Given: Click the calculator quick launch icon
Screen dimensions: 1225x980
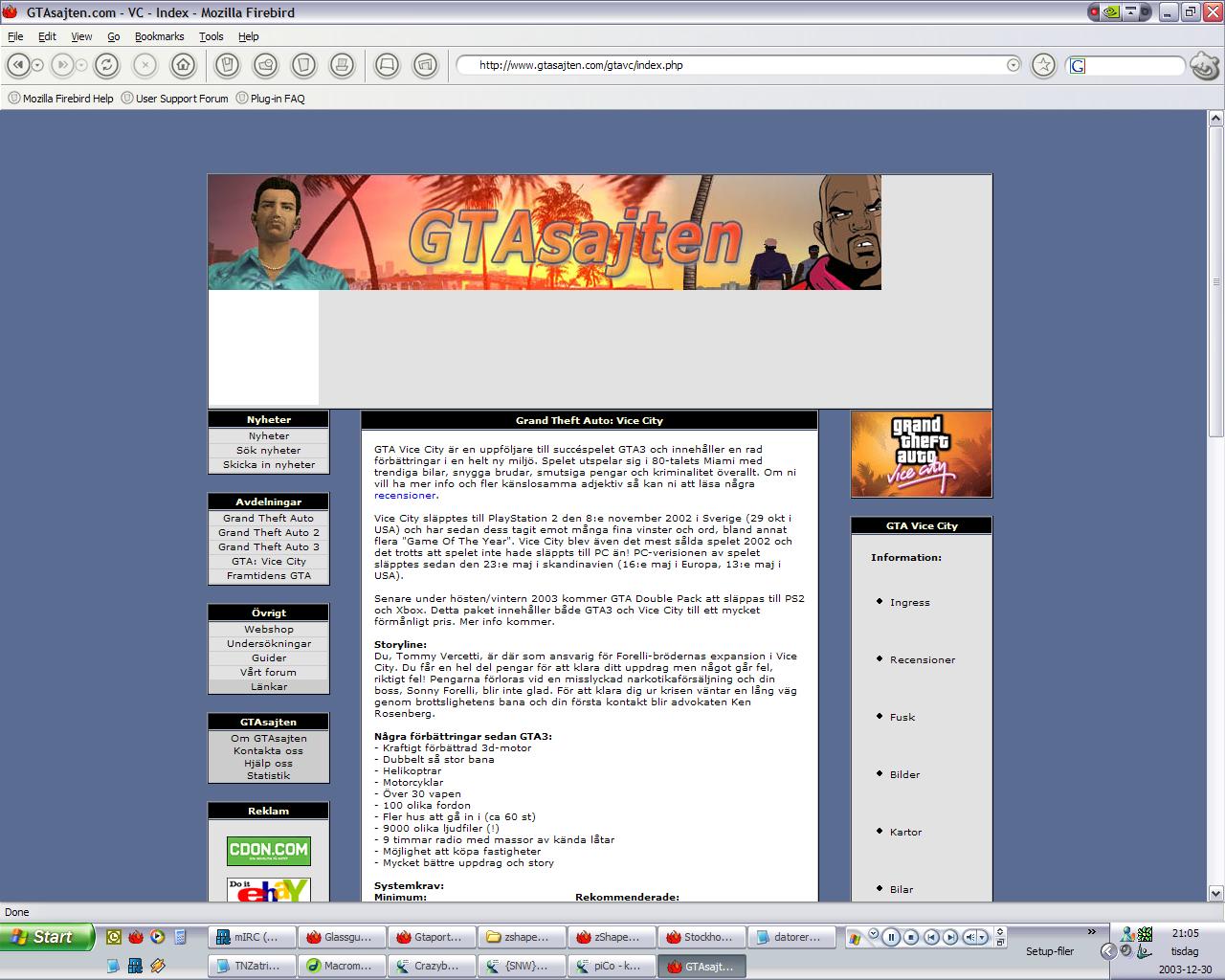Looking at the screenshot, I should coord(179,937).
